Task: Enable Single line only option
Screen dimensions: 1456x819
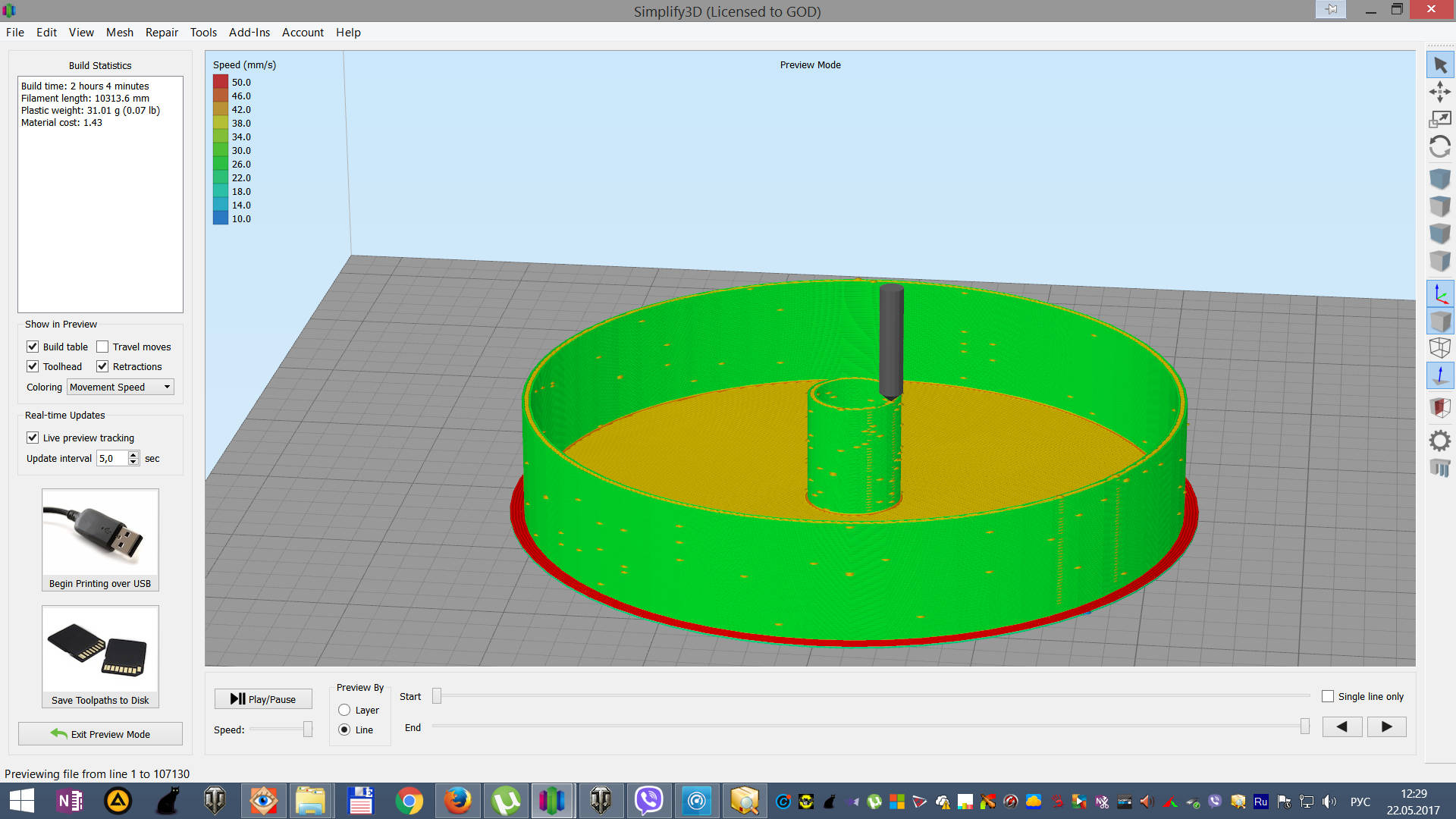Action: pyautogui.click(x=1328, y=696)
